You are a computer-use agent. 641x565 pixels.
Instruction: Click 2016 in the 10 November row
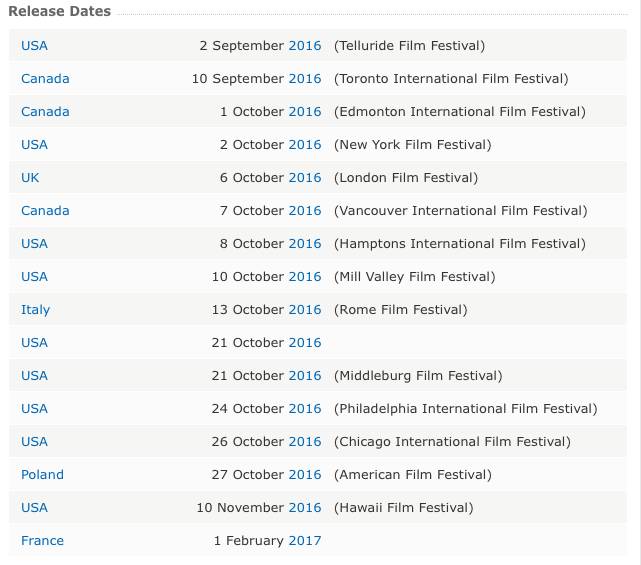tap(305, 508)
